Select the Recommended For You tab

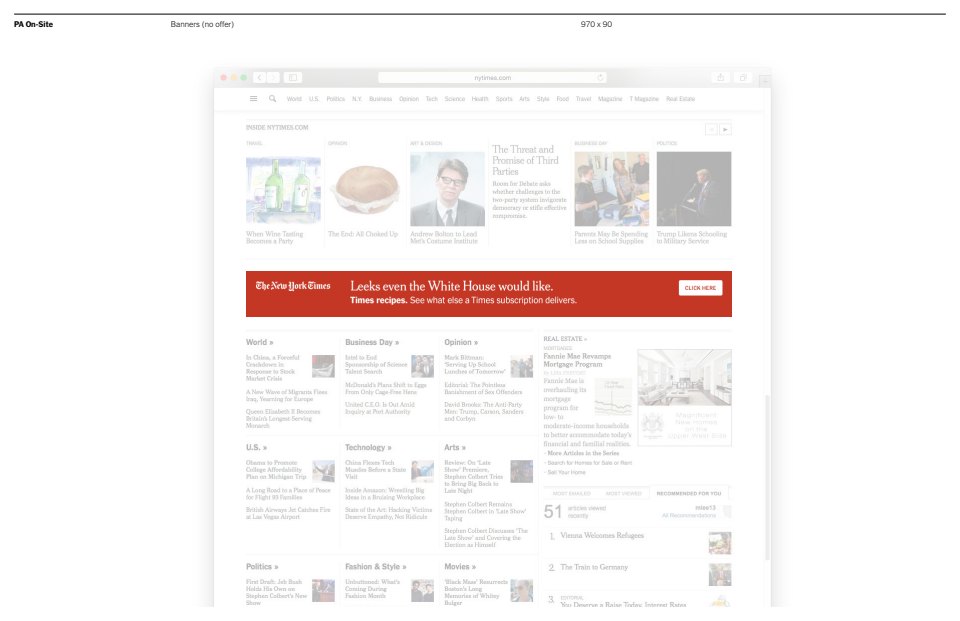tap(689, 494)
